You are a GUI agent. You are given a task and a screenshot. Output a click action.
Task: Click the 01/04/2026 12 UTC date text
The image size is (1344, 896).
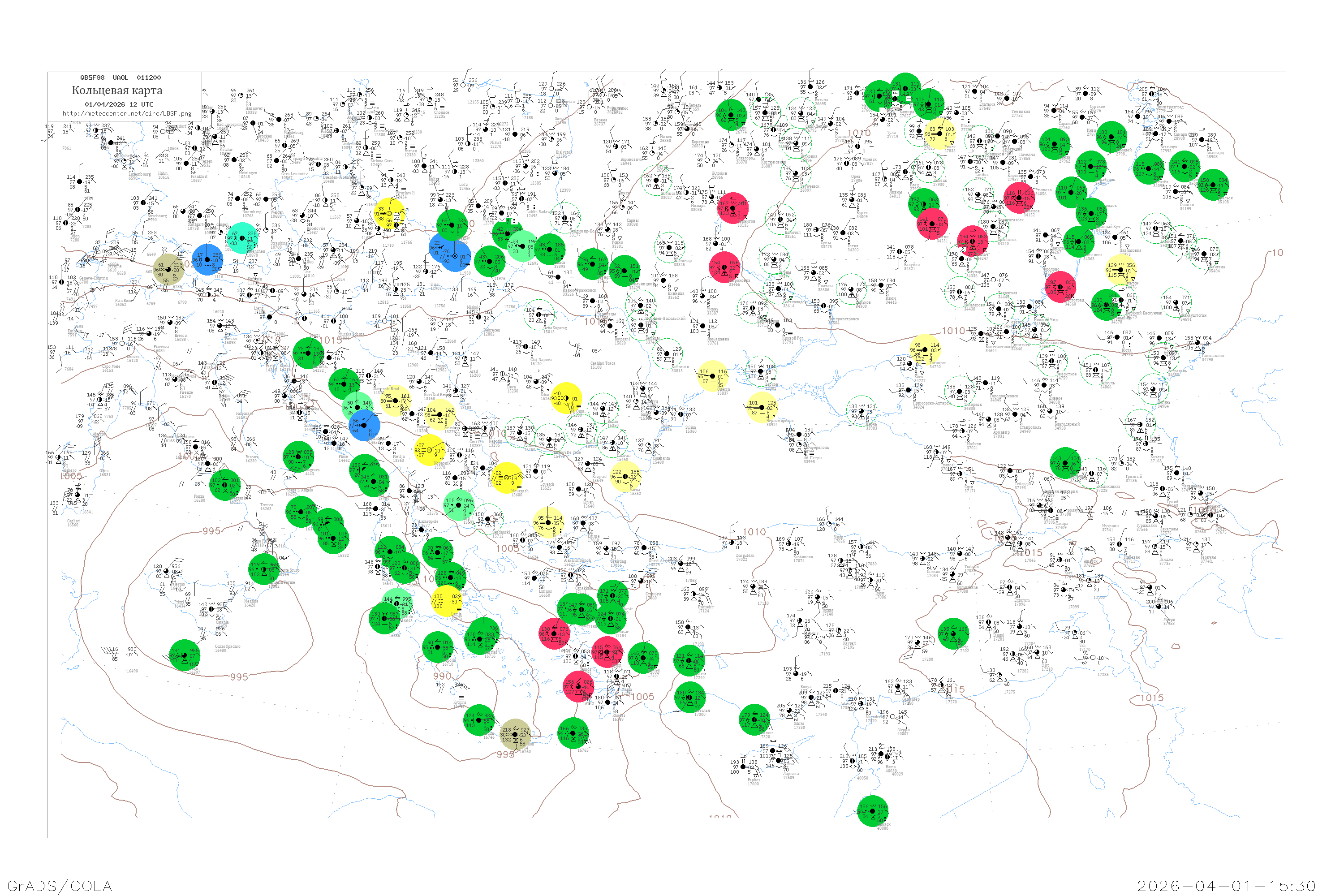119,104
